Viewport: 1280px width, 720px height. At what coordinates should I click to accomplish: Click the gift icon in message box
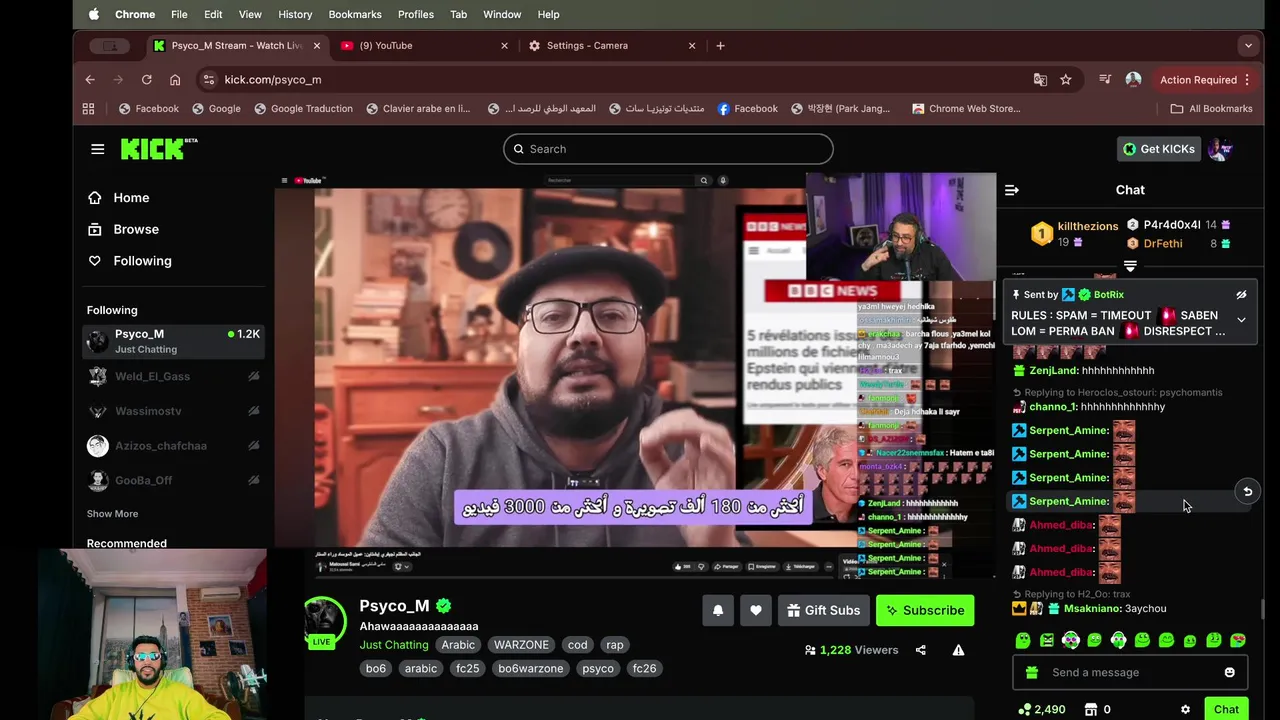tap(1032, 672)
